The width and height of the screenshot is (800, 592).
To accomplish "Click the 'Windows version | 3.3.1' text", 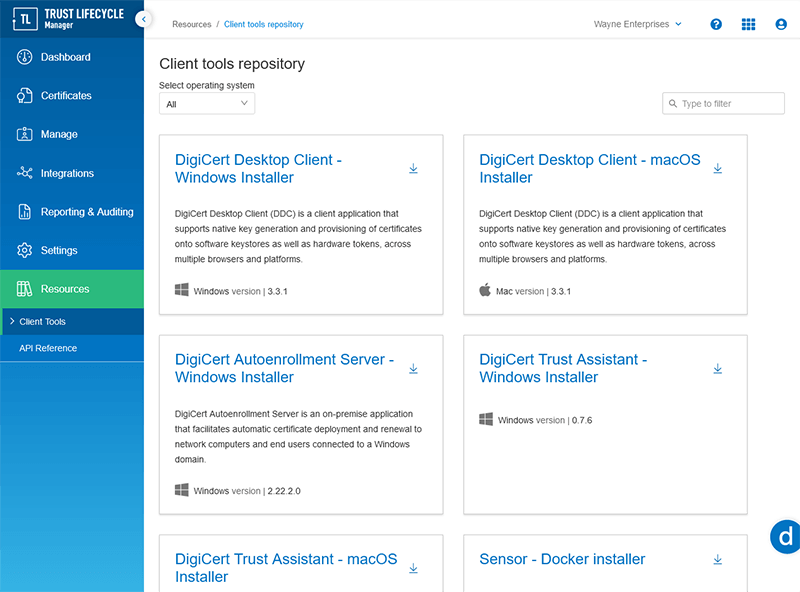I will 240,291.
